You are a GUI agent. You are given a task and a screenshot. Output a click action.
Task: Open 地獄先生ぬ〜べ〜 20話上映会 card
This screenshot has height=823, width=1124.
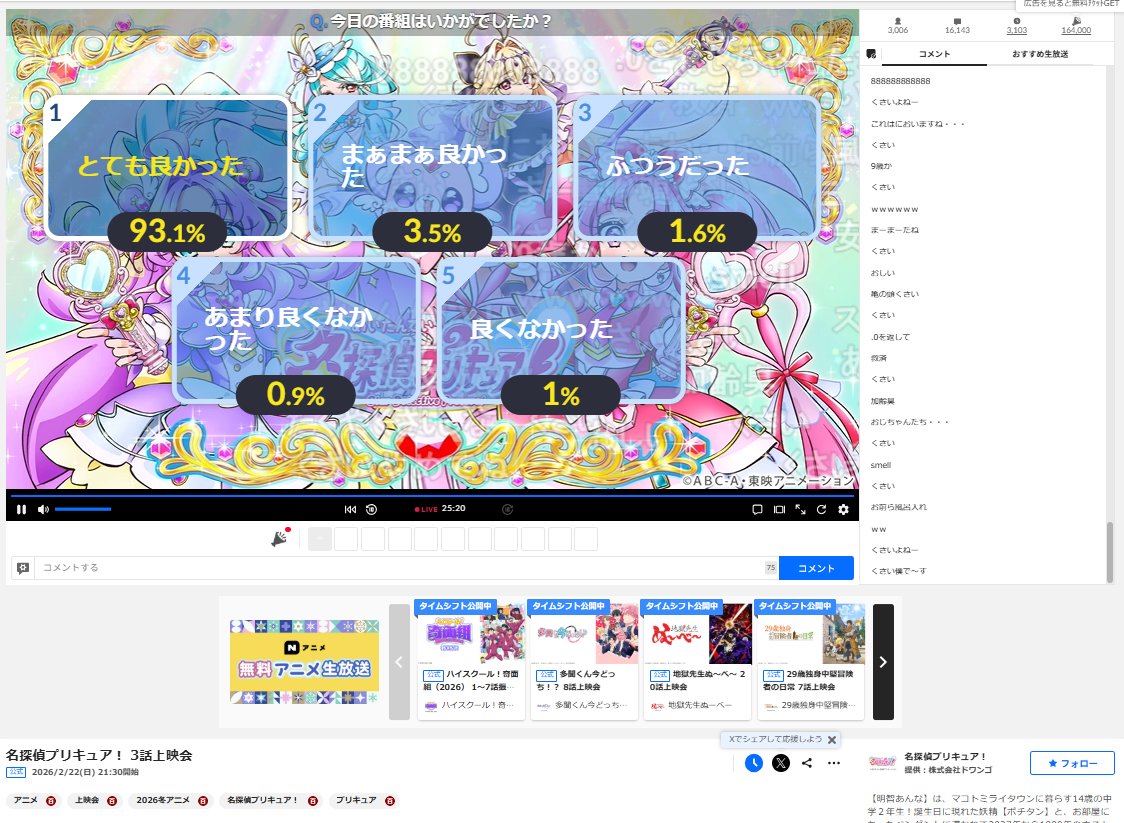tap(697, 660)
